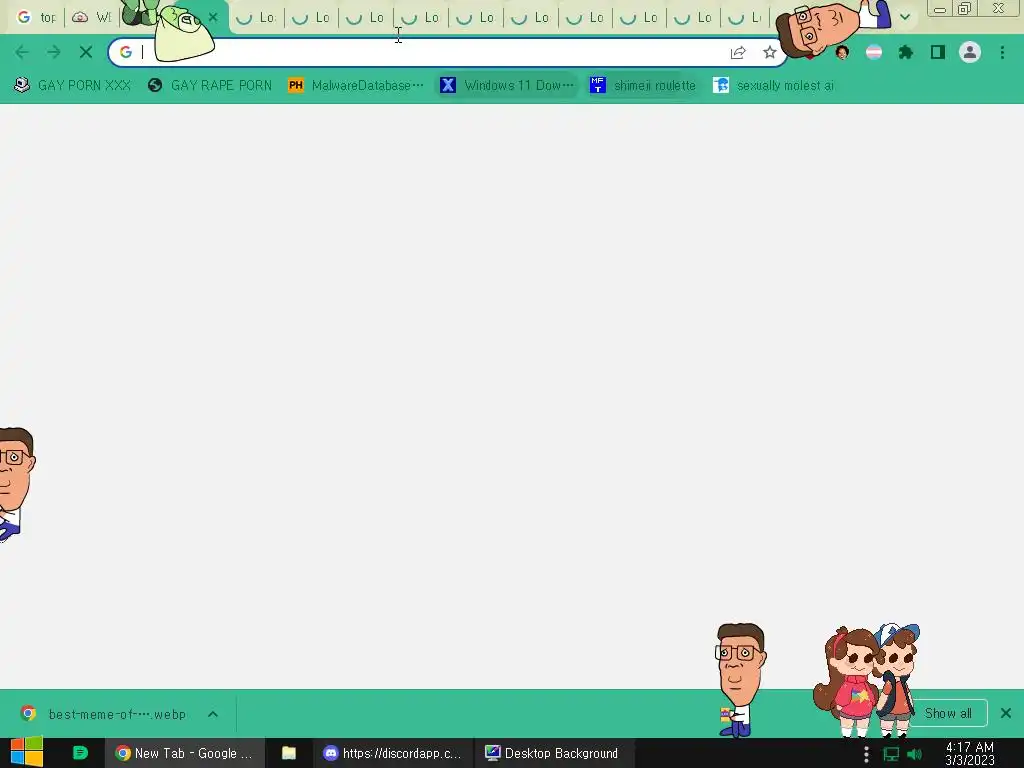Go forward to the next page

pyautogui.click(x=54, y=52)
